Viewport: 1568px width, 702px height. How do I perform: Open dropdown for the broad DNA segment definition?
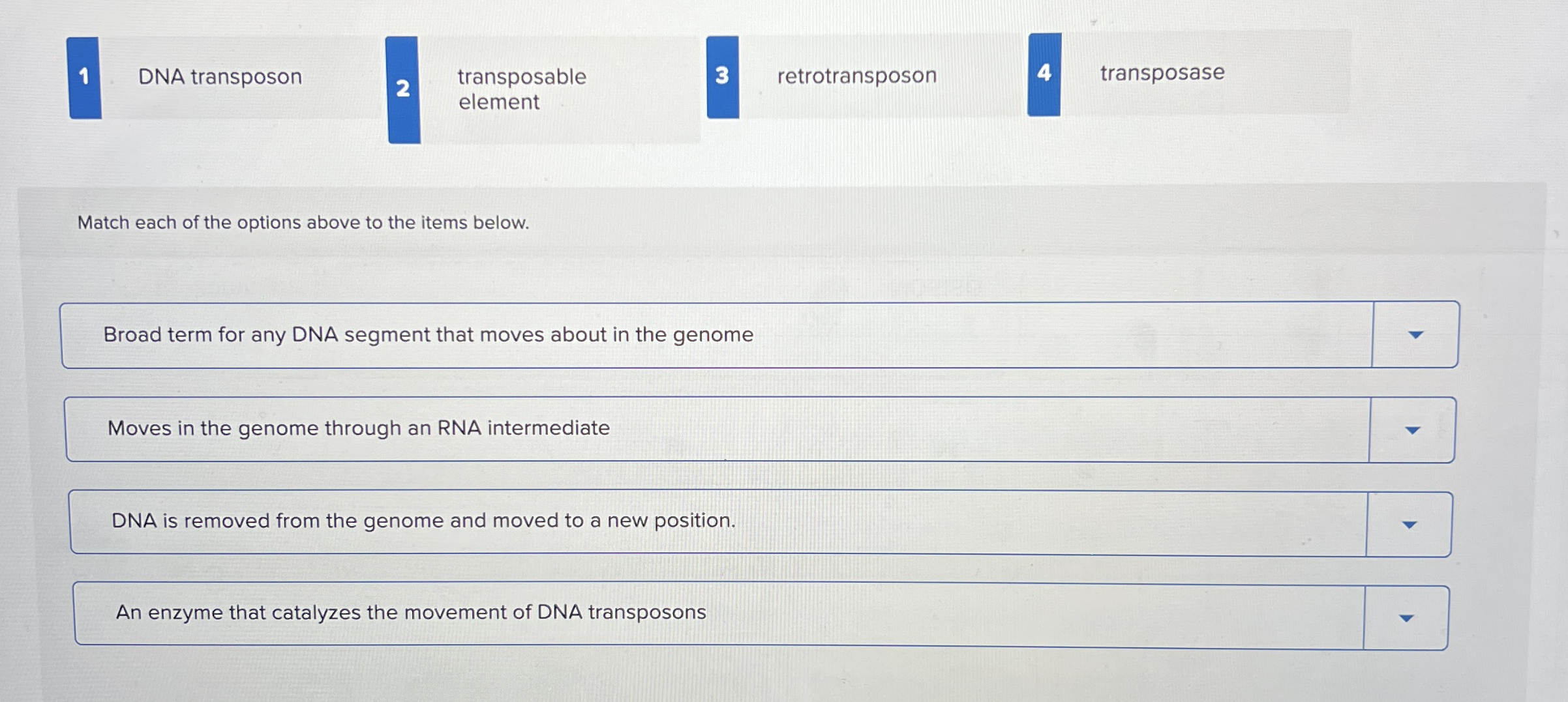click(x=1415, y=334)
